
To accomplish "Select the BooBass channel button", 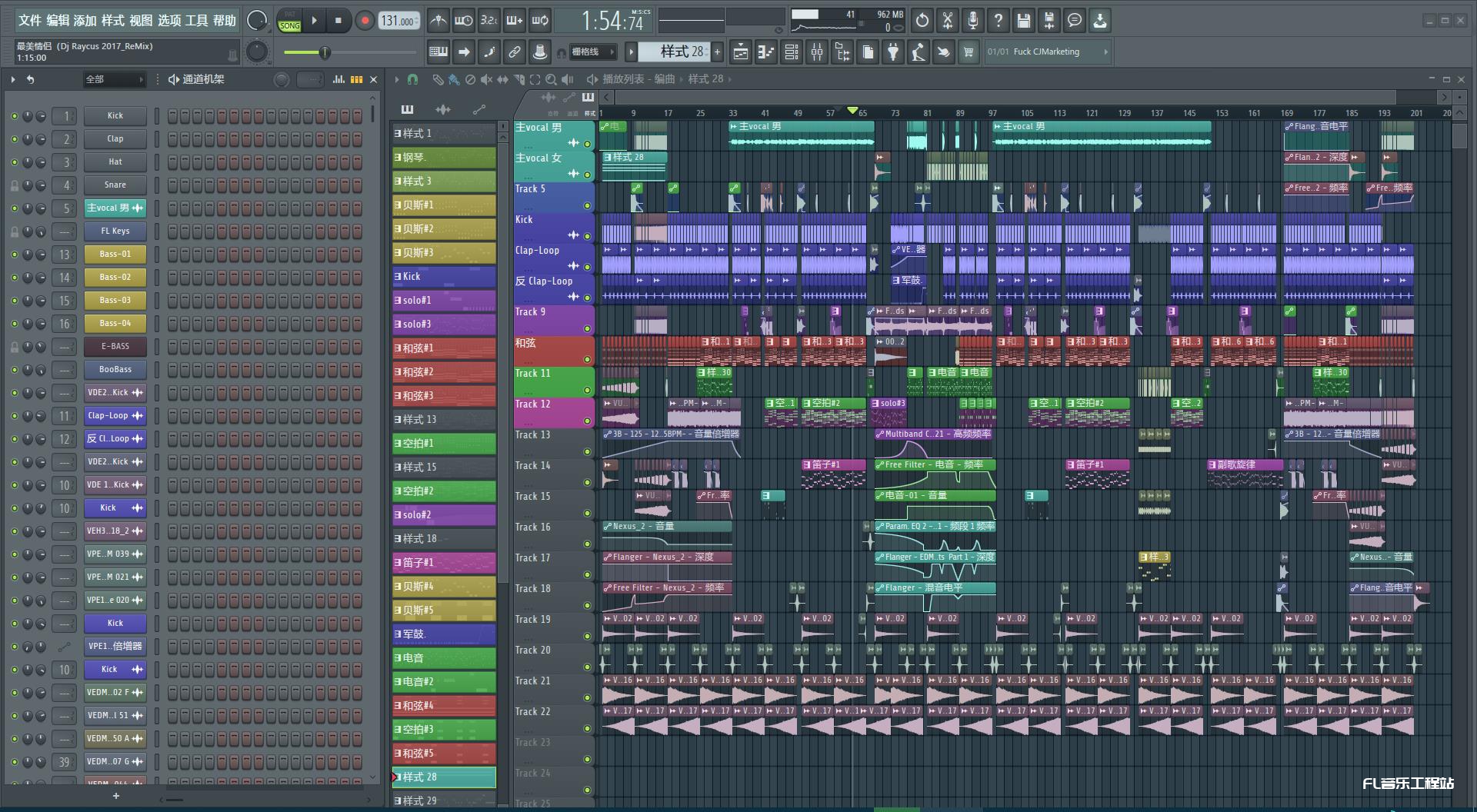I will [115, 369].
